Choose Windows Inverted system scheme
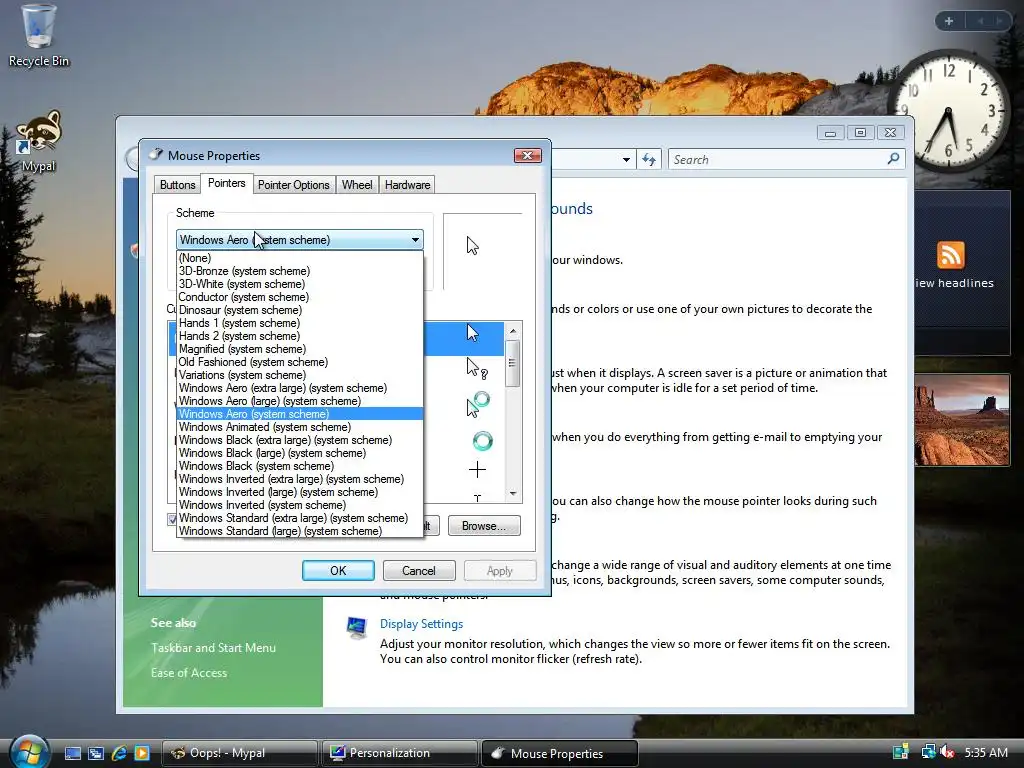 (x=300, y=505)
